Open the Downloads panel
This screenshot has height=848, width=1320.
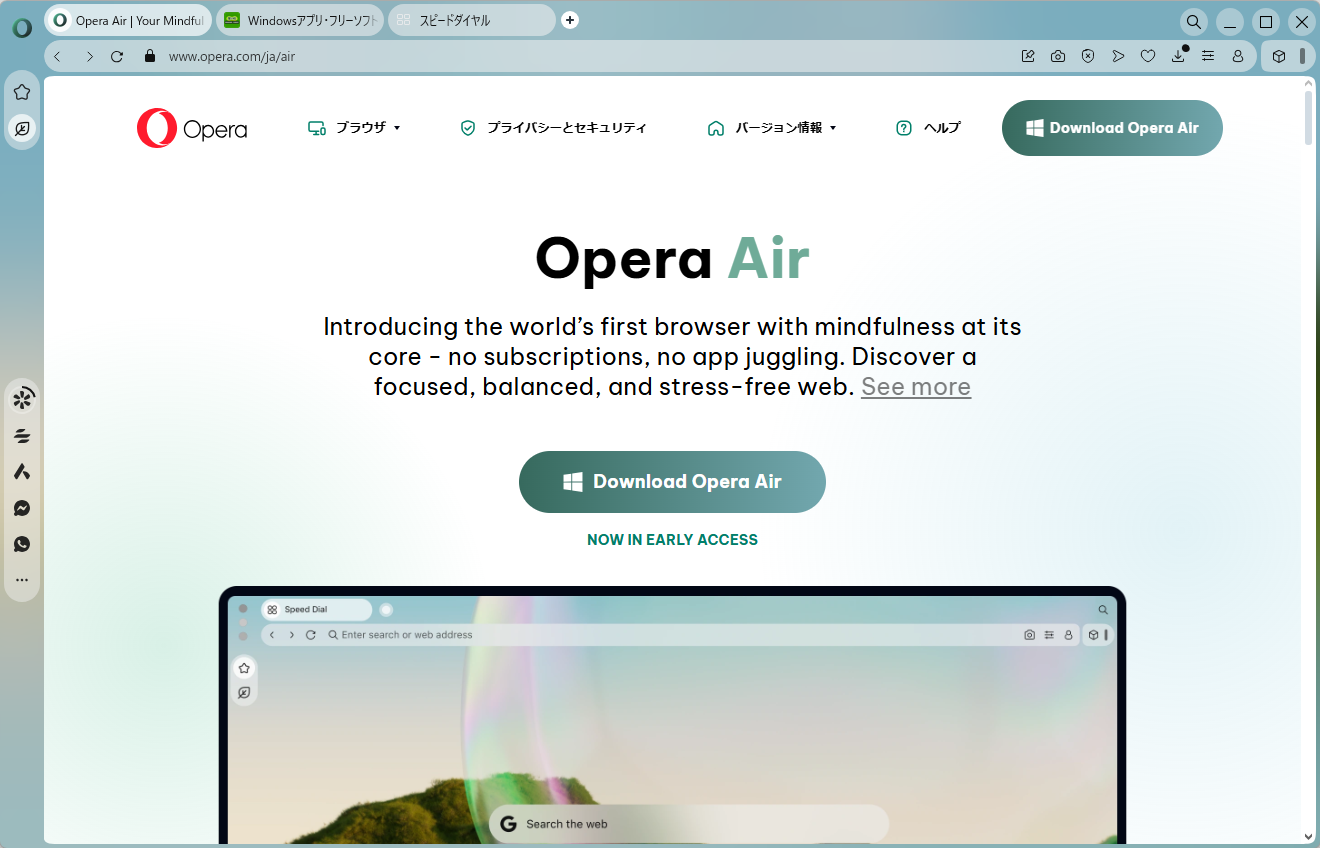pos(1178,56)
